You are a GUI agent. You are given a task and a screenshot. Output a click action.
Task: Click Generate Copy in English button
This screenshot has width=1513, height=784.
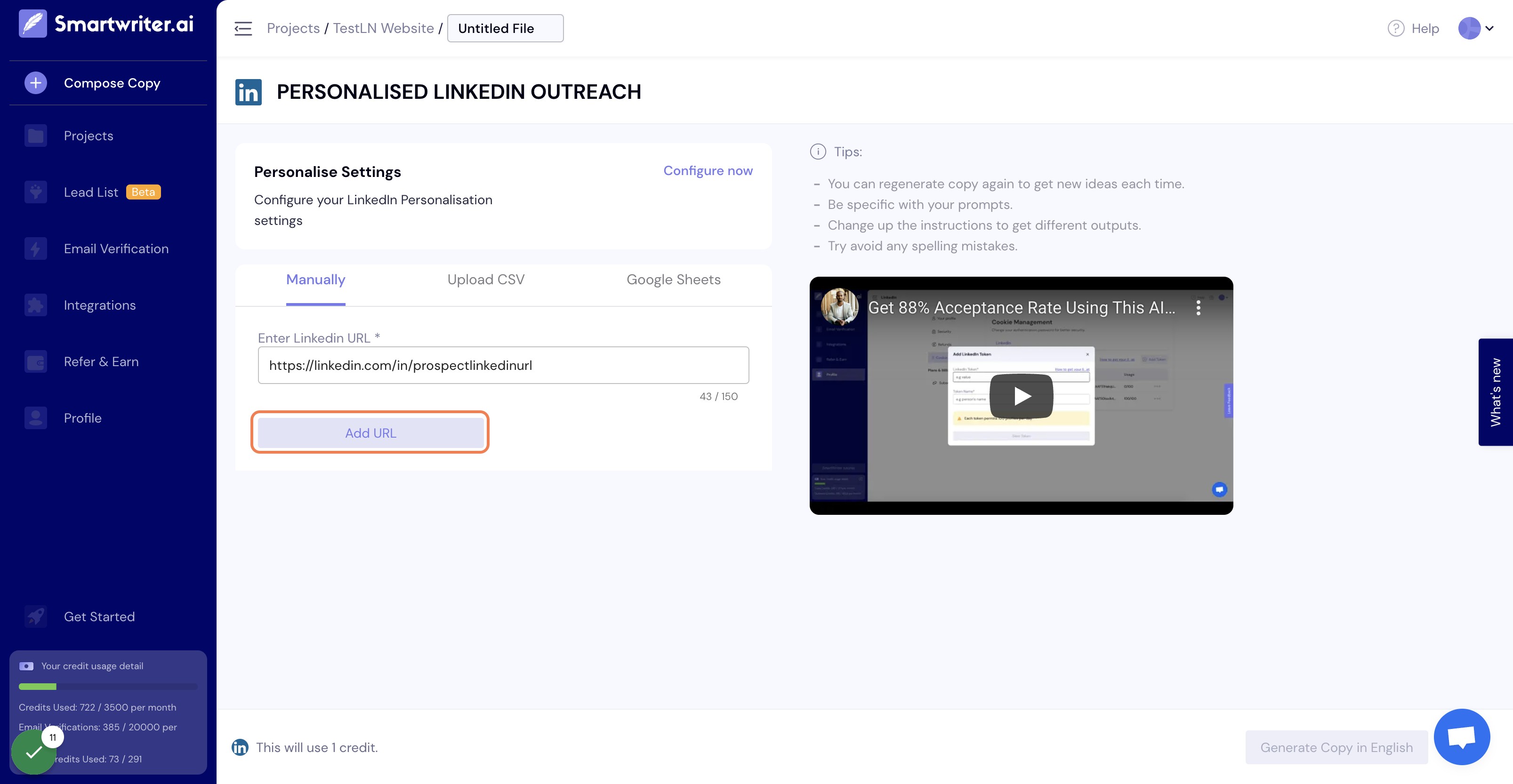(x=1336, y=747)
